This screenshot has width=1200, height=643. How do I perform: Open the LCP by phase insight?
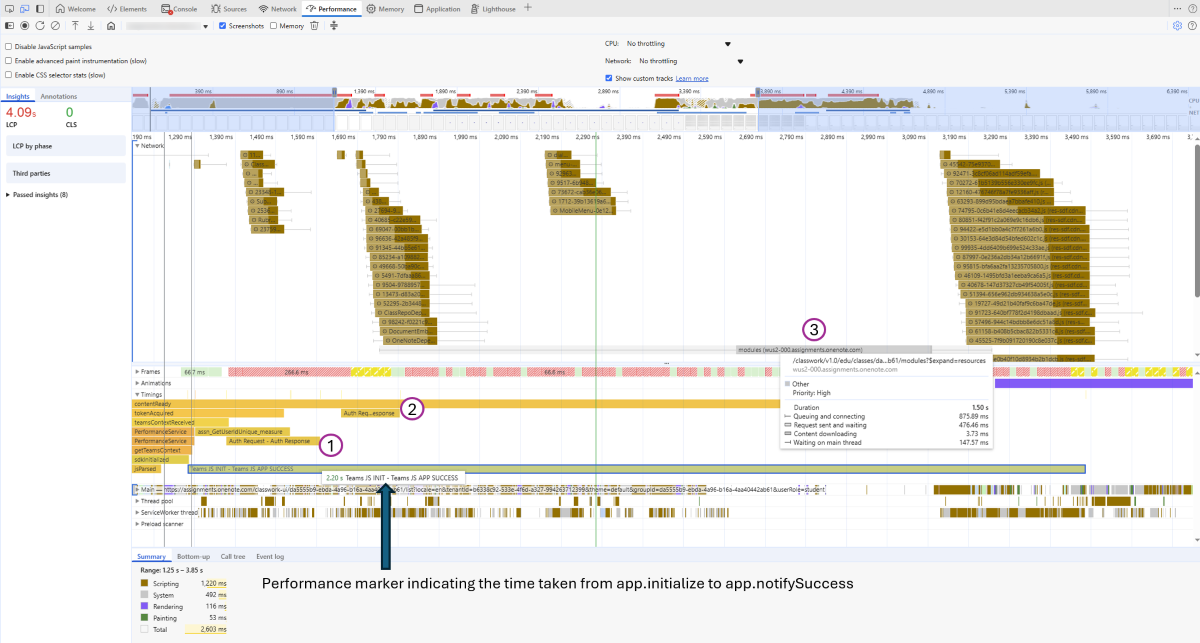coord(65,147)
